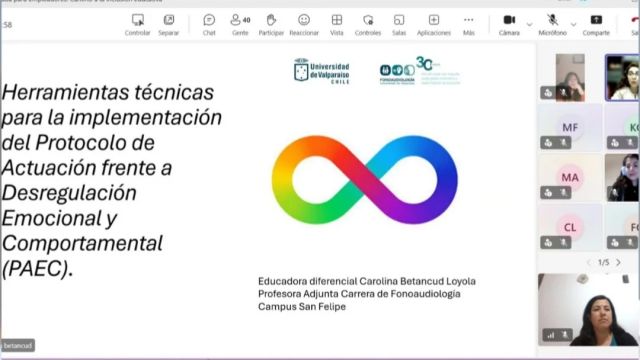Viewport: 640px width, 360px height.
Task: Open the Gente participants list
Action: coord(240,24)
